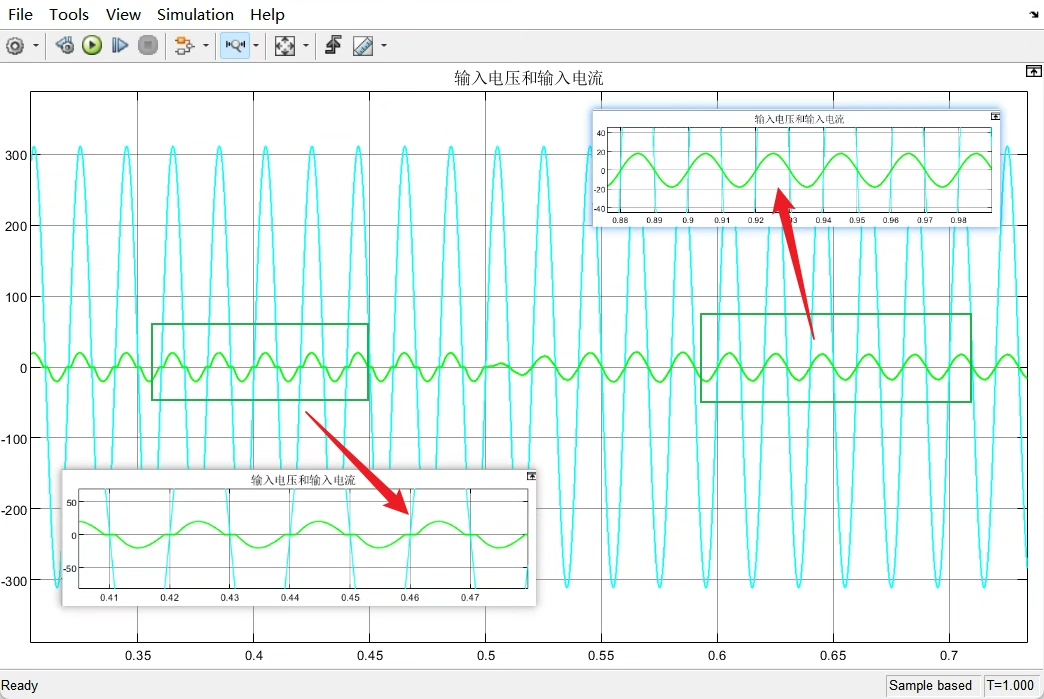
Task: Click the lower inset plot title
Action: (303, 480)
